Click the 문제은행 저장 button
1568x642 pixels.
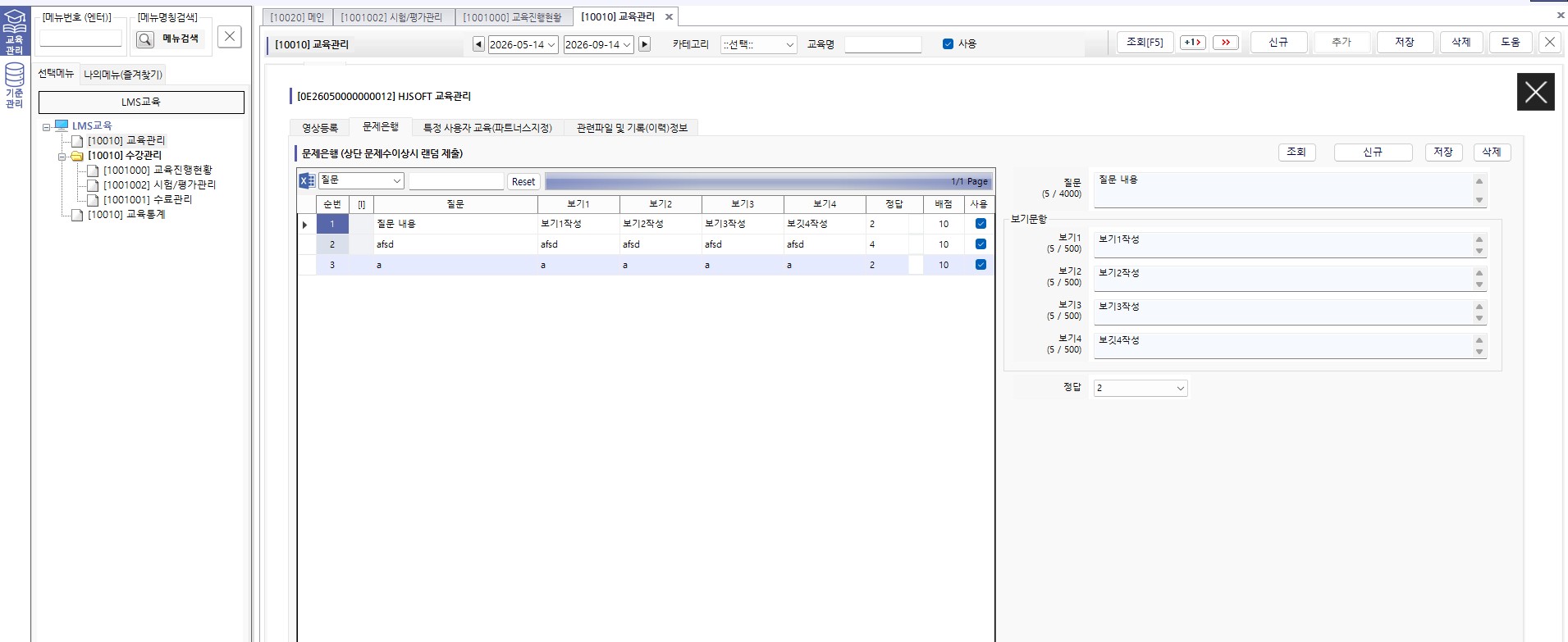[1443, 153]
